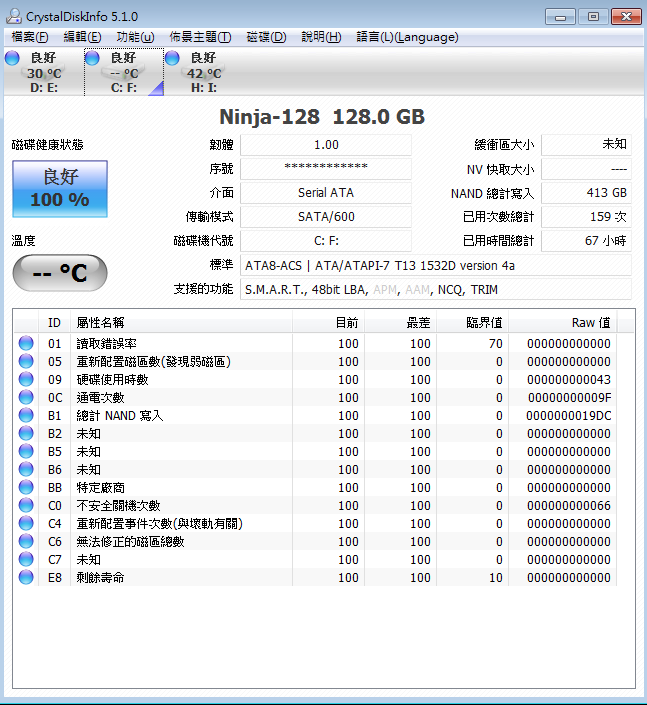647x705 pixels.
Task: Click the 臨界值 column header
Action: (x=473, y=322)
